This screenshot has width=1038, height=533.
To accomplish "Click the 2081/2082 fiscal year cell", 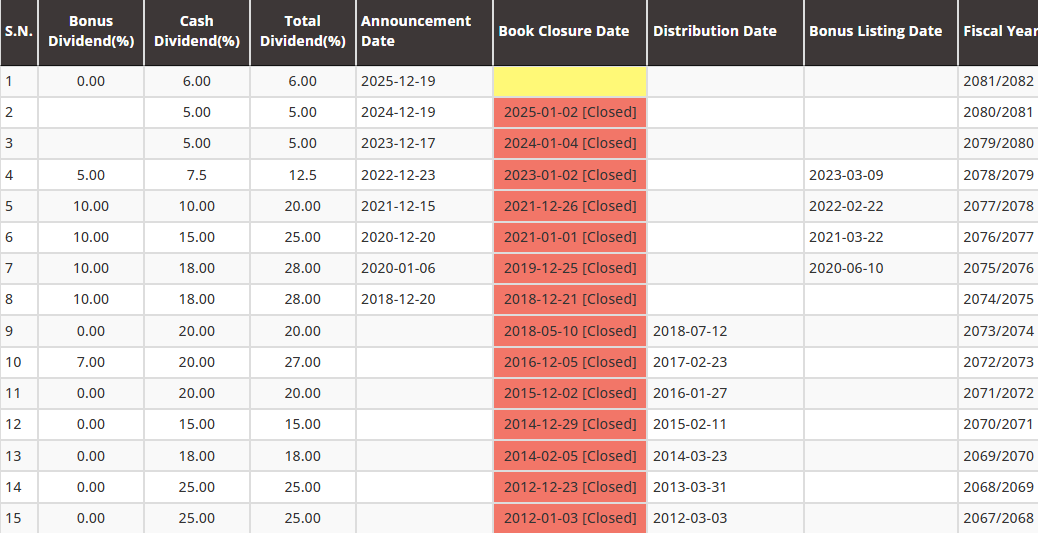I will 998,81.
